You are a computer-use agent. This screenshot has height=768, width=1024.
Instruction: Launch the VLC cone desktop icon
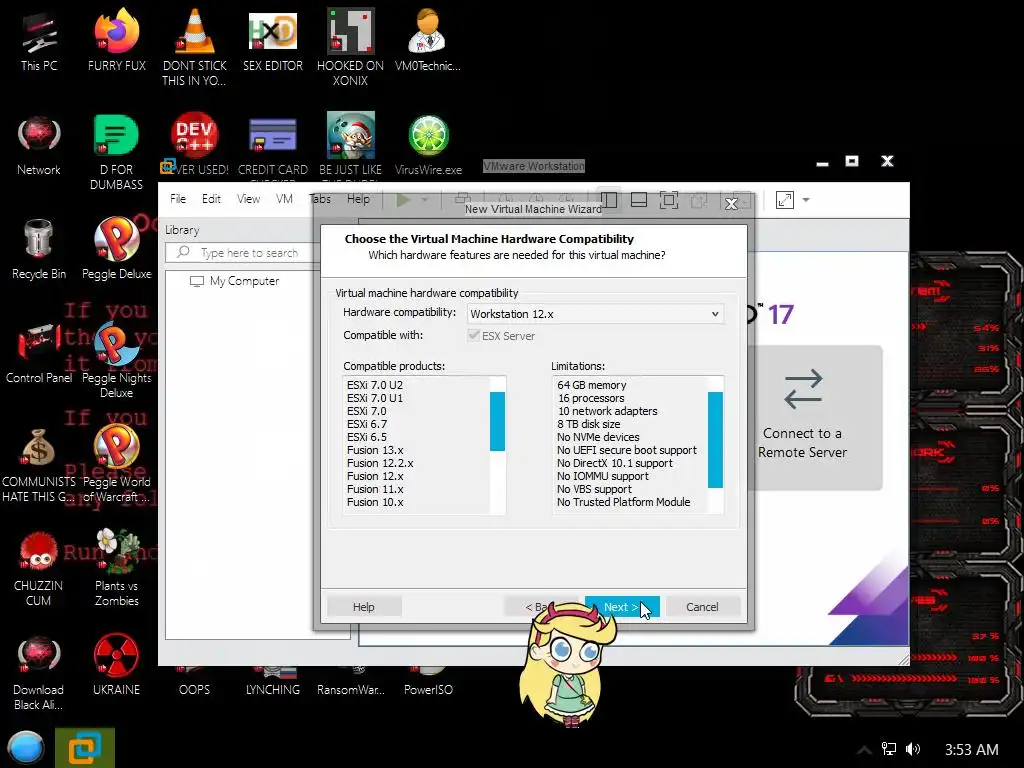(195, 48)
